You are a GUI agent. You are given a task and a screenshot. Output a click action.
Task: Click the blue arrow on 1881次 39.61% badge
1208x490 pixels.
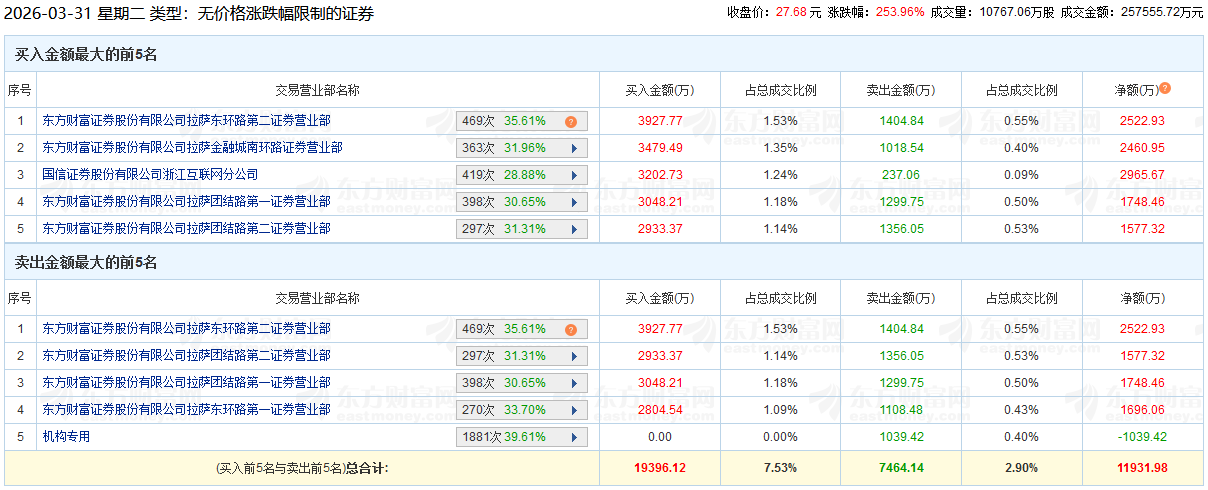574,437
